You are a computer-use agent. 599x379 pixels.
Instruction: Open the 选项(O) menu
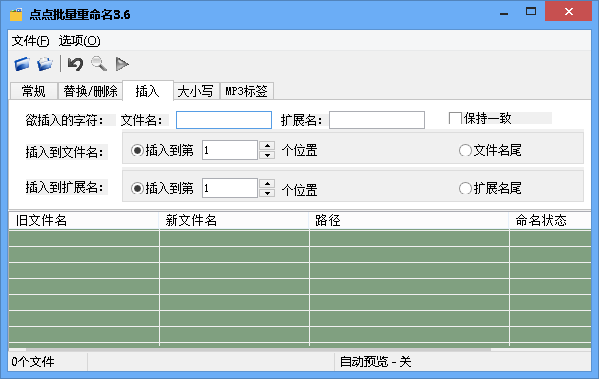[x=79, y=40]
